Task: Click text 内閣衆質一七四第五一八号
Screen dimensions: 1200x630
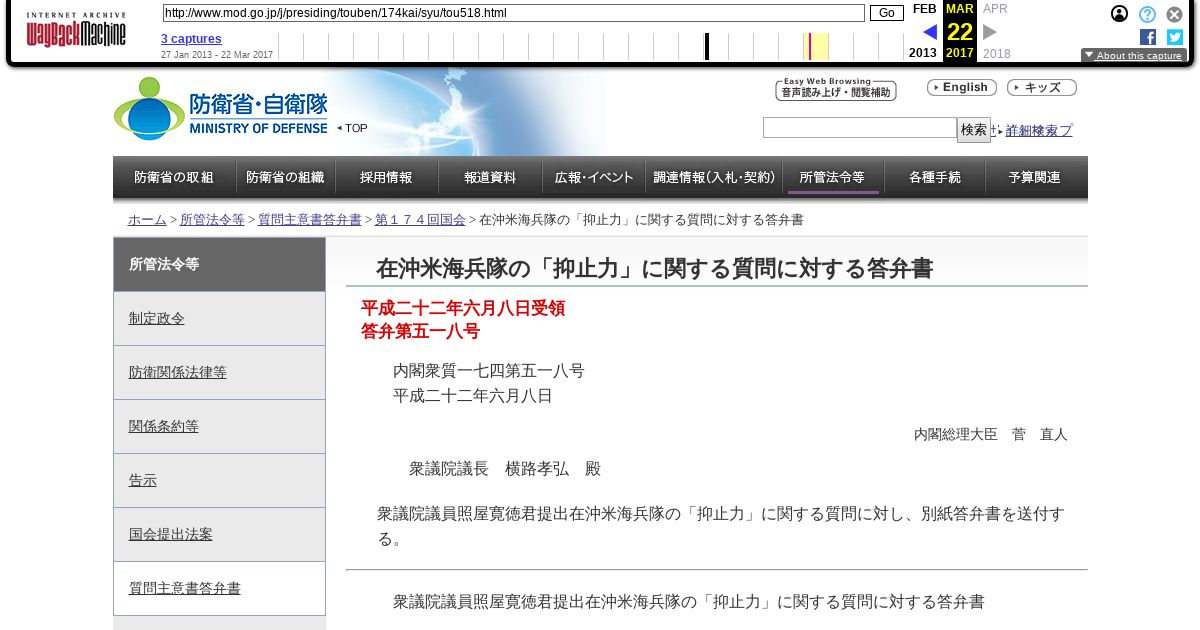Action: coord(489,371)
